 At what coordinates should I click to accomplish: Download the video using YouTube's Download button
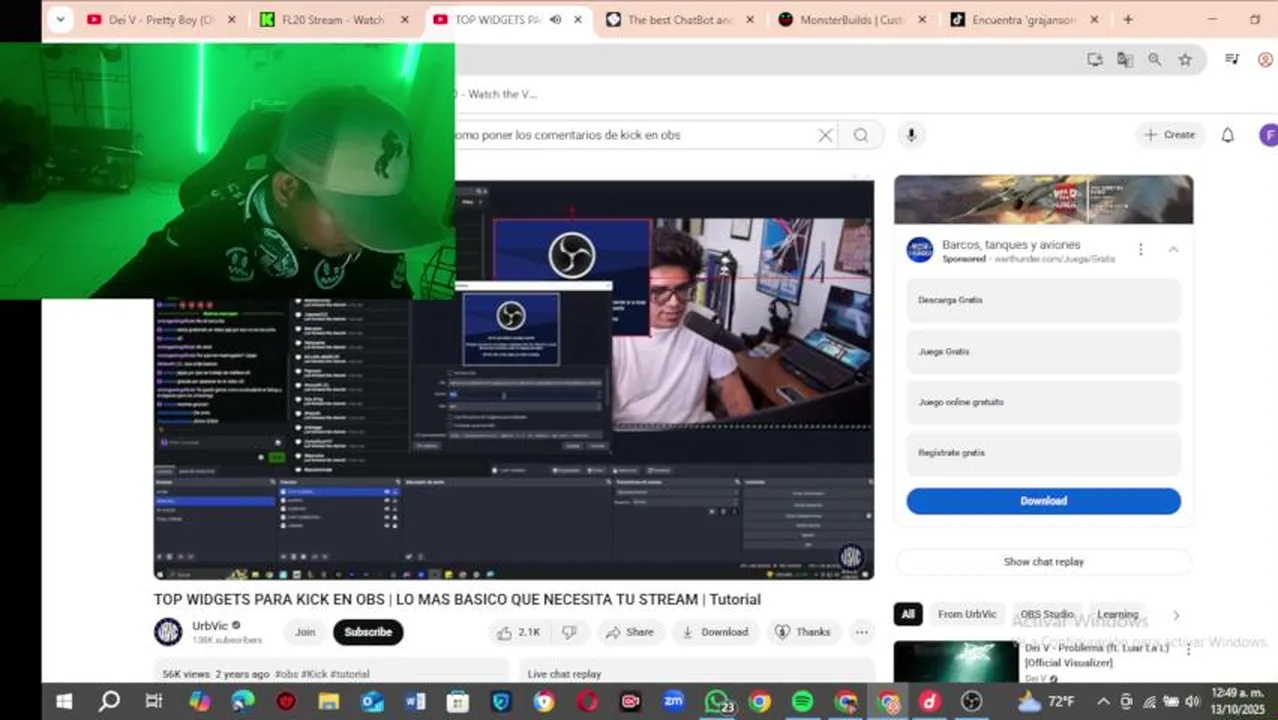tap(715, 632)
